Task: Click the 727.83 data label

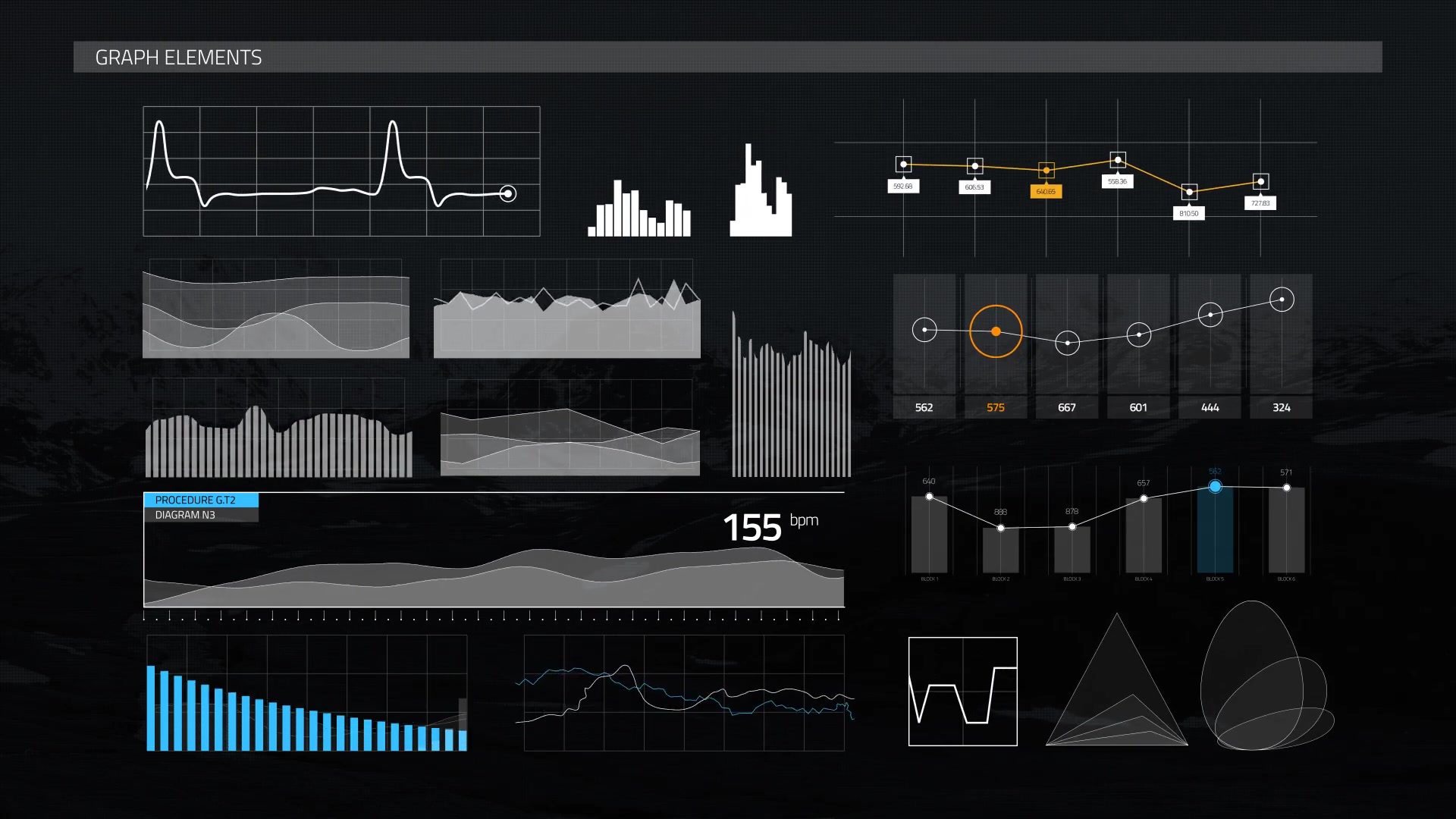Action: click(x=1260, y=203)
